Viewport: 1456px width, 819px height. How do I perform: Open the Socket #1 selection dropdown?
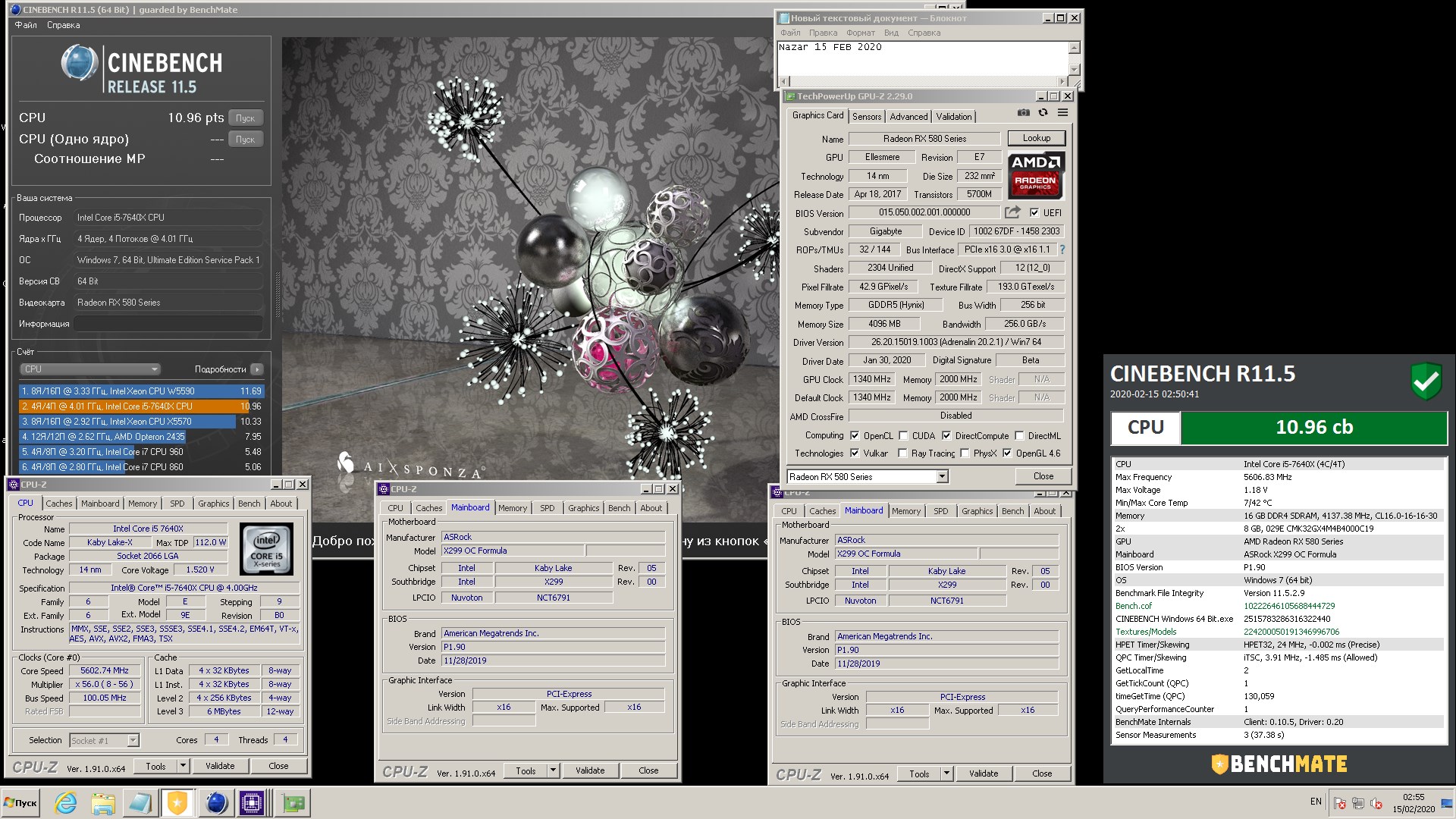click(x=105, y=741)
